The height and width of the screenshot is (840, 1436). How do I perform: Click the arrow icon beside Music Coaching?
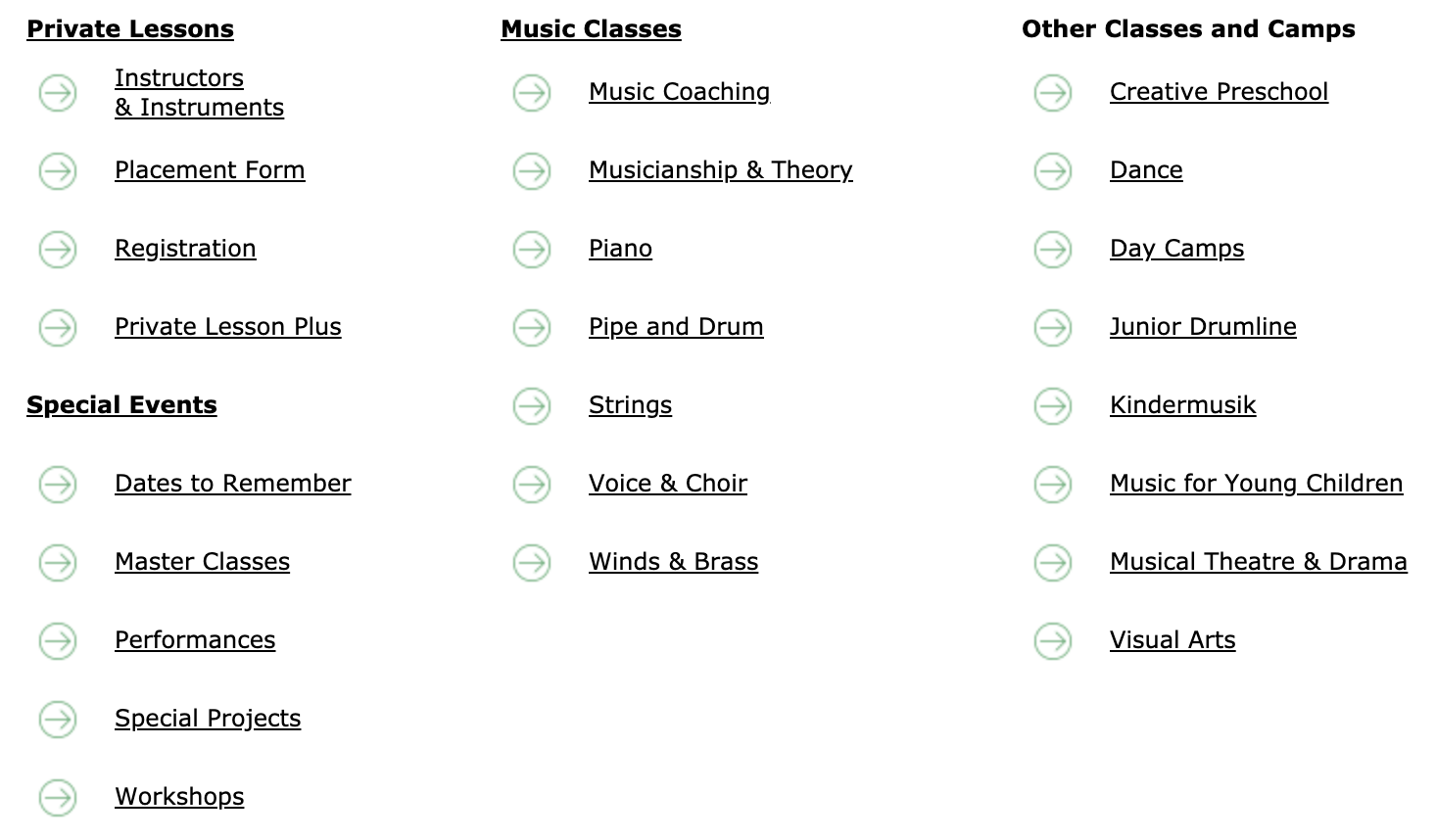[x=532, y=93]
